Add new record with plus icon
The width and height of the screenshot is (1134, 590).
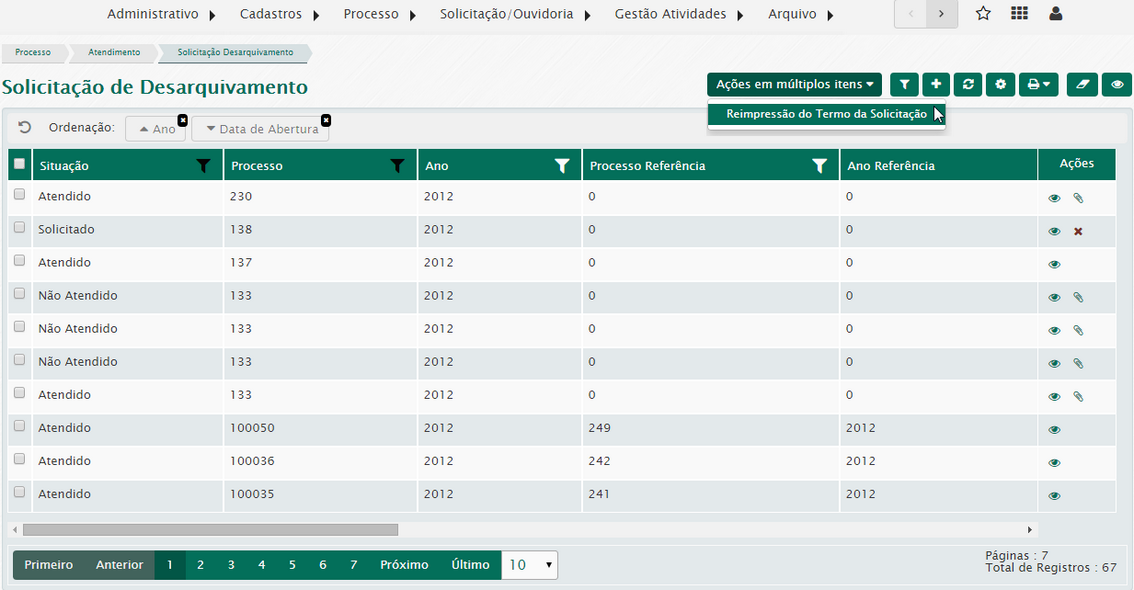pos(936,85)
